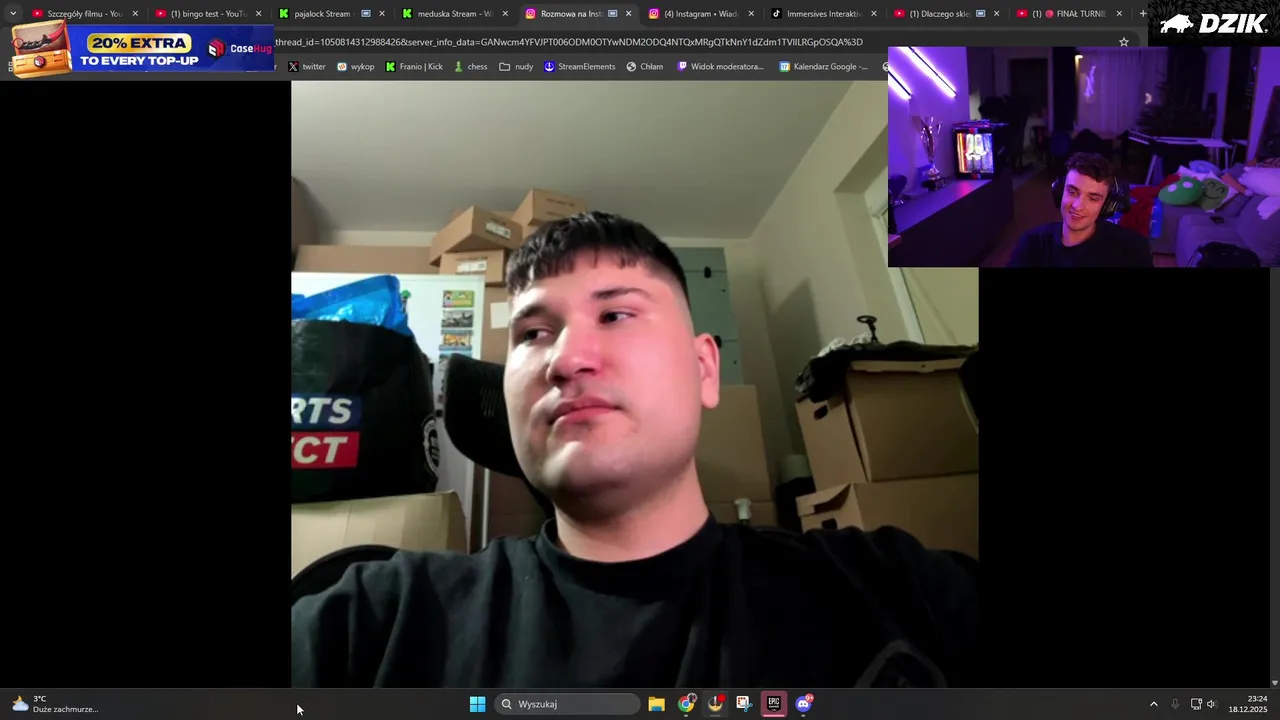This screenshot has width=1280, height=720.
Task: Close the 'Rozmowa na Inst...' tab
Action: 628,14
